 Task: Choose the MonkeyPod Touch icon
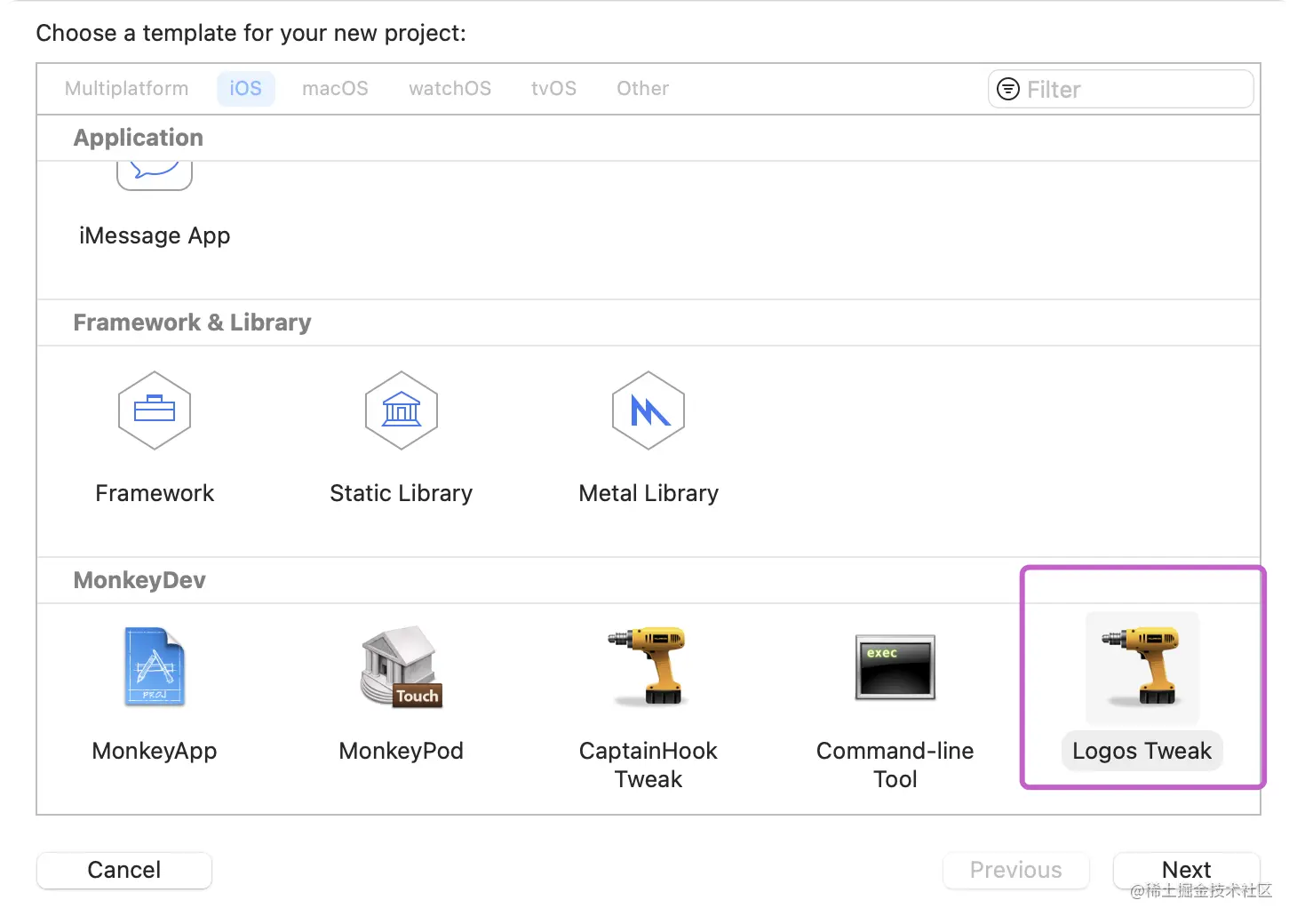point(402,666)
